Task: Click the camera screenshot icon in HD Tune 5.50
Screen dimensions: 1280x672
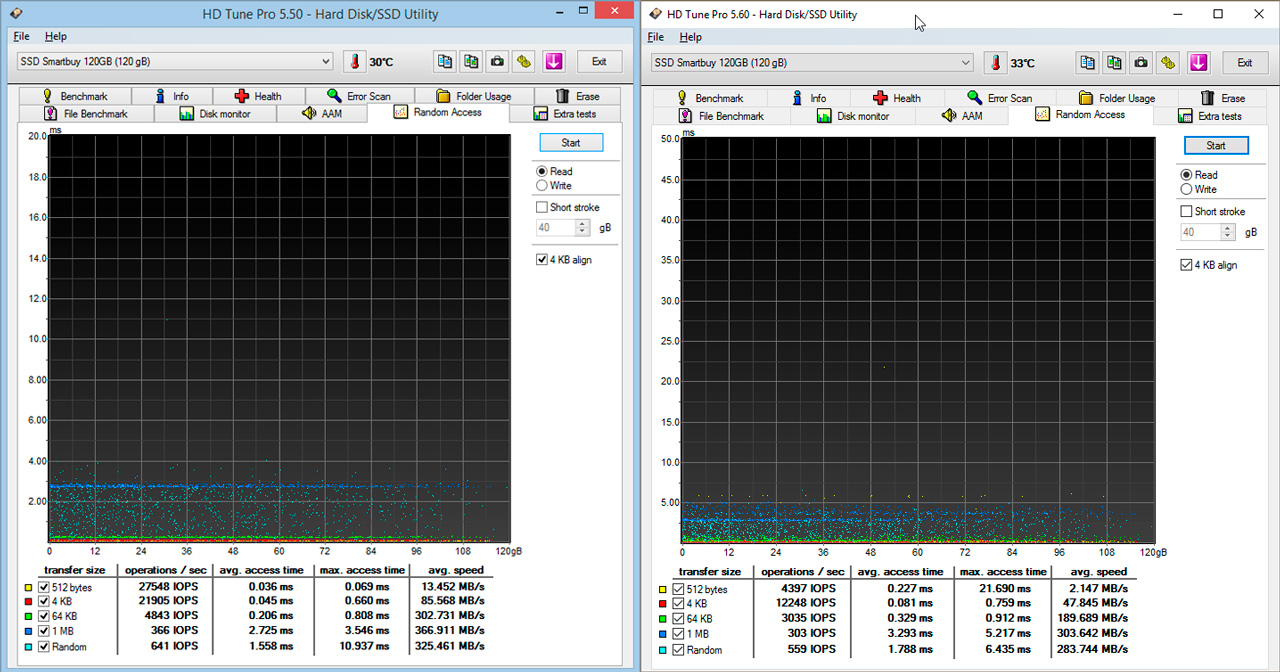Action: click(x=497, y=62)
